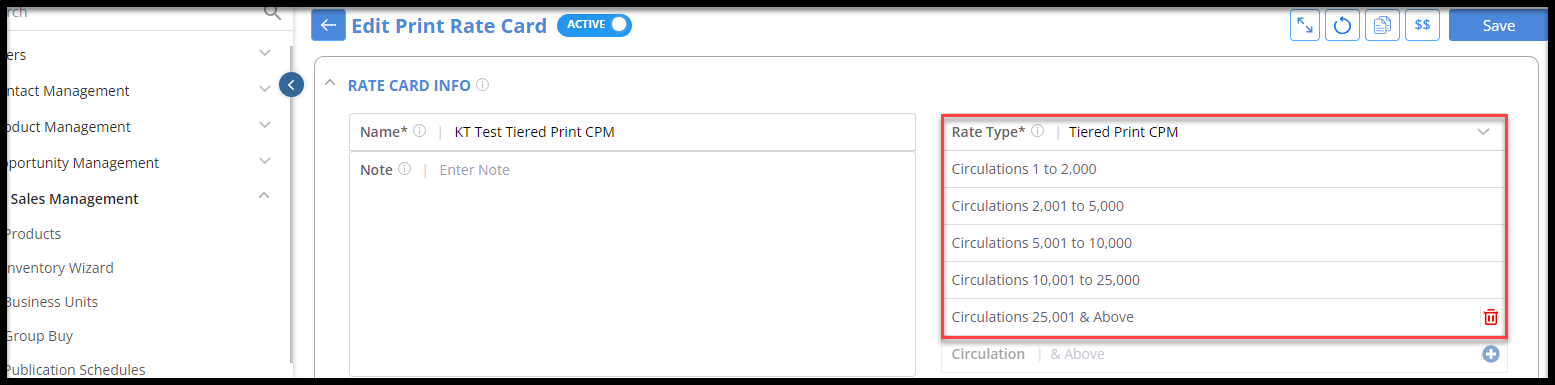1555x385 pixels.
Task: Click the circular reset refresh icon
Action: click(1342, 25)
